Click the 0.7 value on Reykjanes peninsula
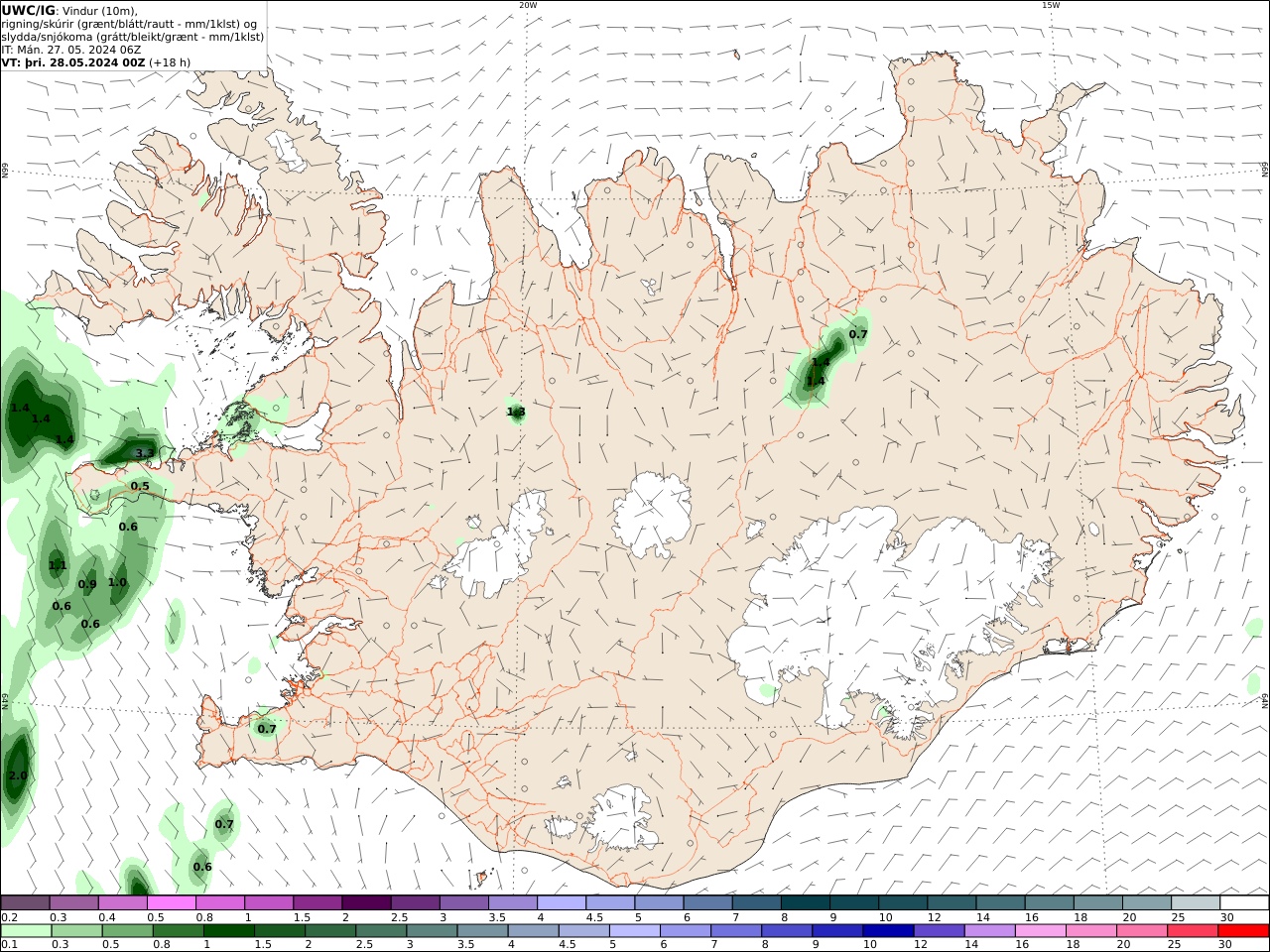 point(267,729)
